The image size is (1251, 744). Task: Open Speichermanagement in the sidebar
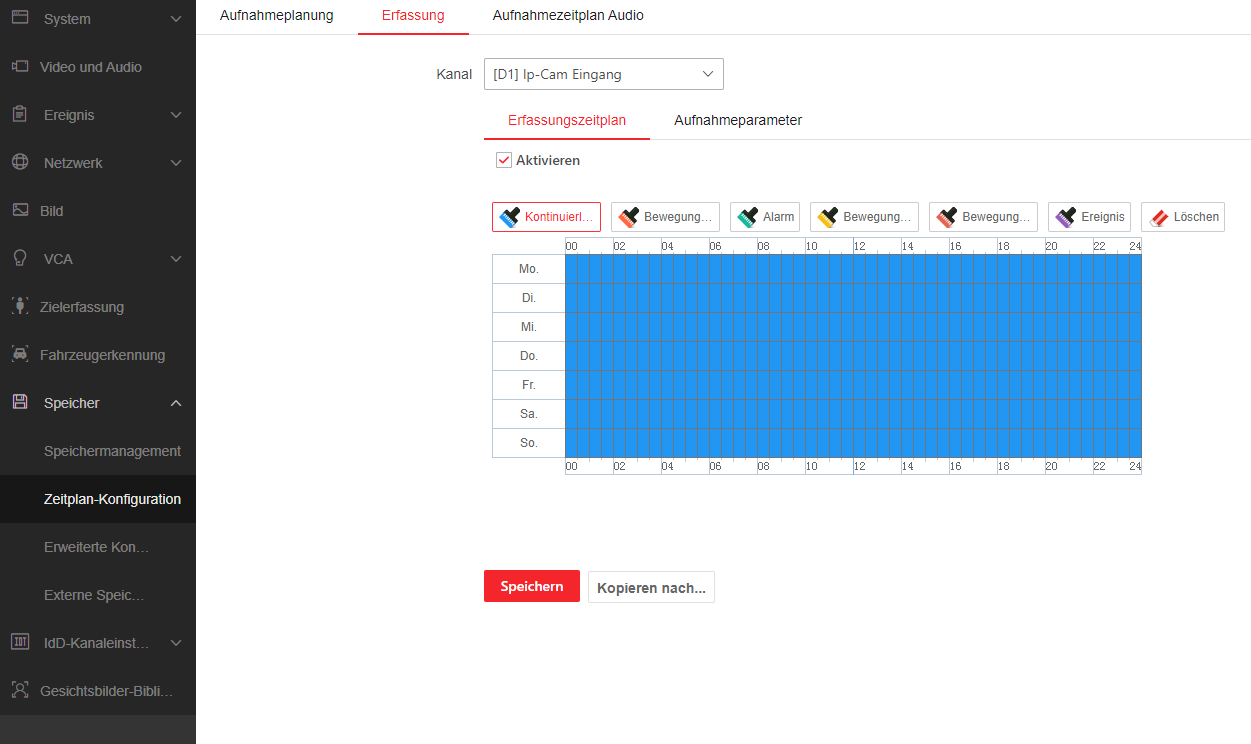pos(112,451)
